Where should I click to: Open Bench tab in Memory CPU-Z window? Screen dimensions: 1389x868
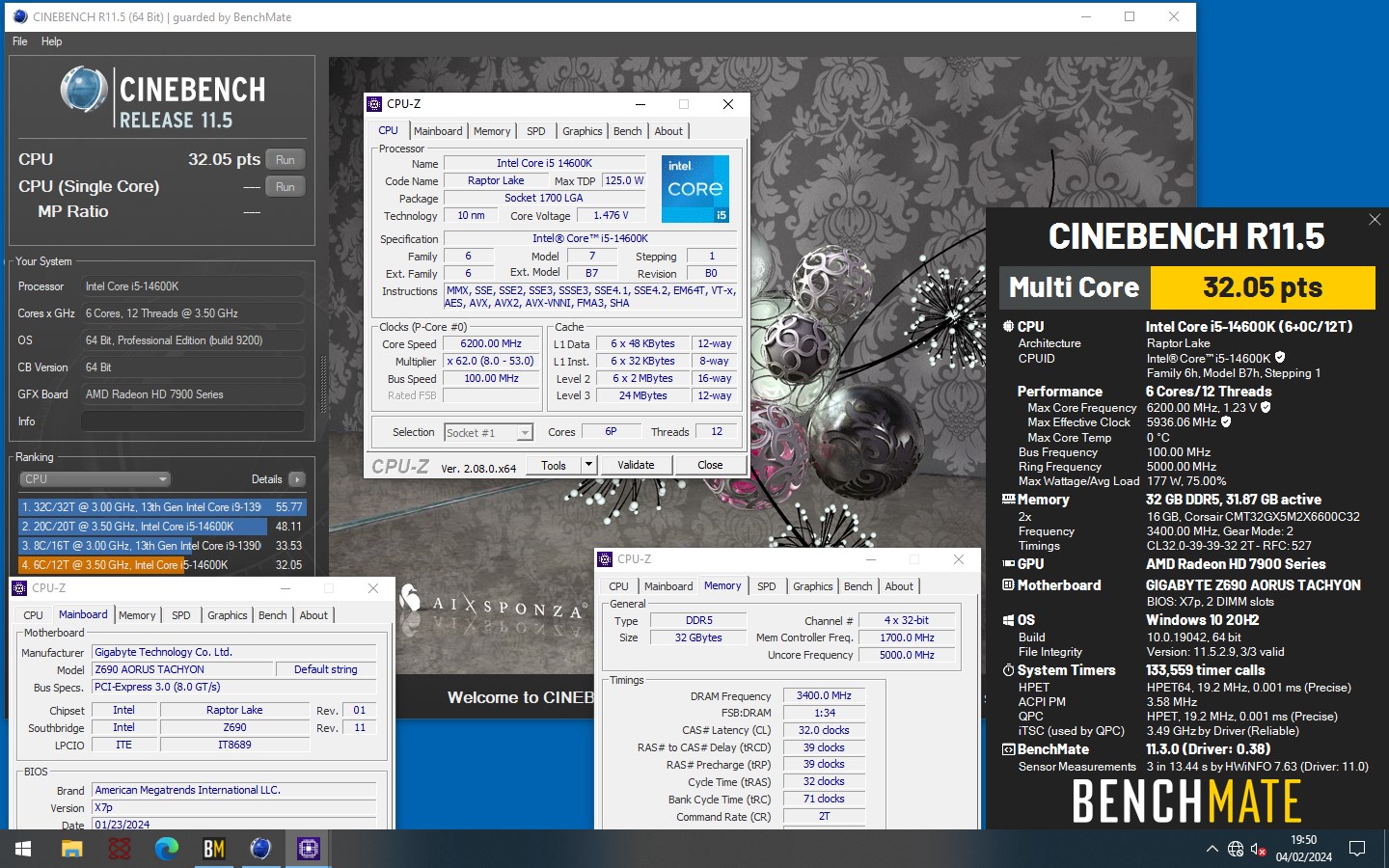coord(858,586)
